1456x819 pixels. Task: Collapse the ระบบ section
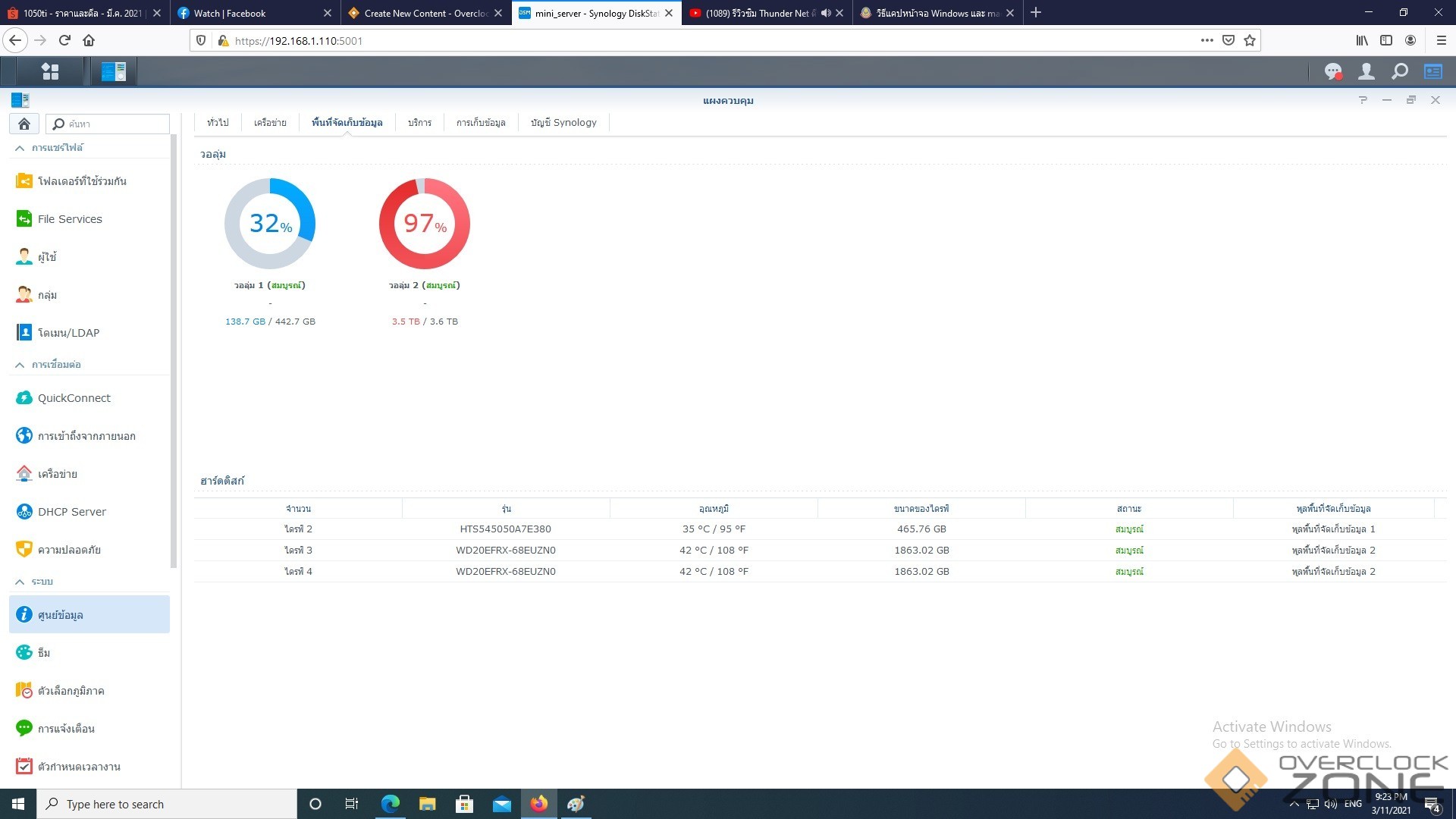20,582
